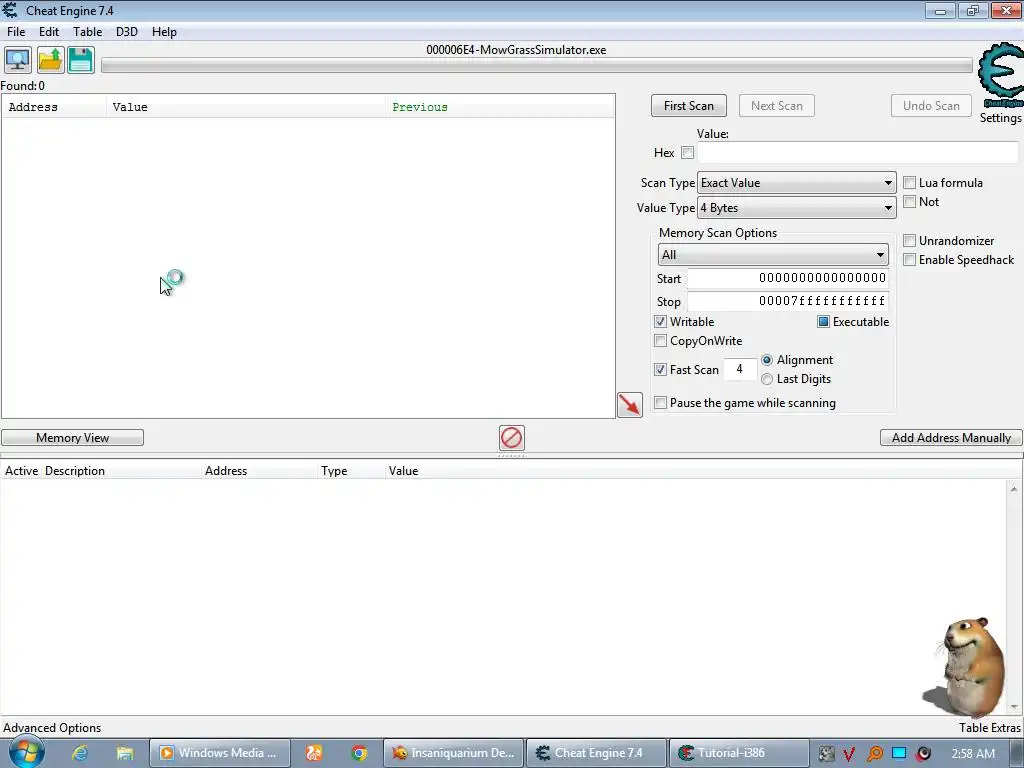1024x768 pixels.
Task: Uncheck the Writable checkbox
Action: [660, 322]
